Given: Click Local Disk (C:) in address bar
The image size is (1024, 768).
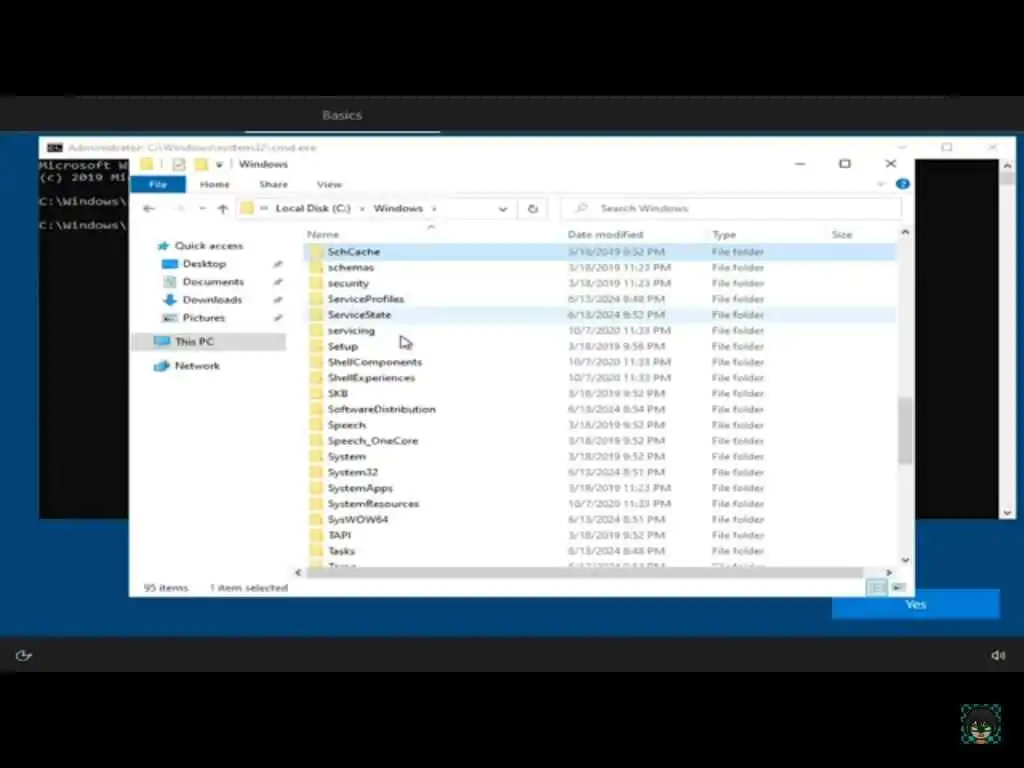Looking at the screenshot, I should (313, 208).
